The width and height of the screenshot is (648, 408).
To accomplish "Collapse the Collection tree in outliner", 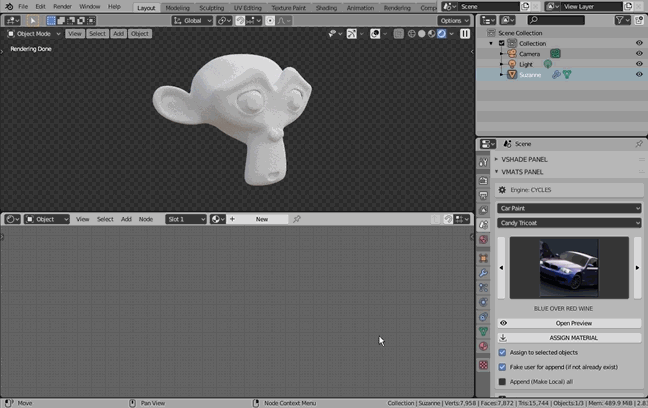I will 491,43.
